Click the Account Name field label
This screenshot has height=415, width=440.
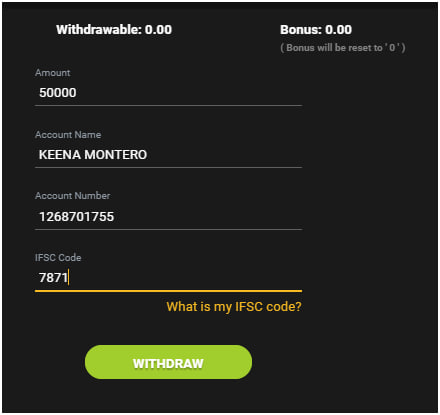(68, 135)
